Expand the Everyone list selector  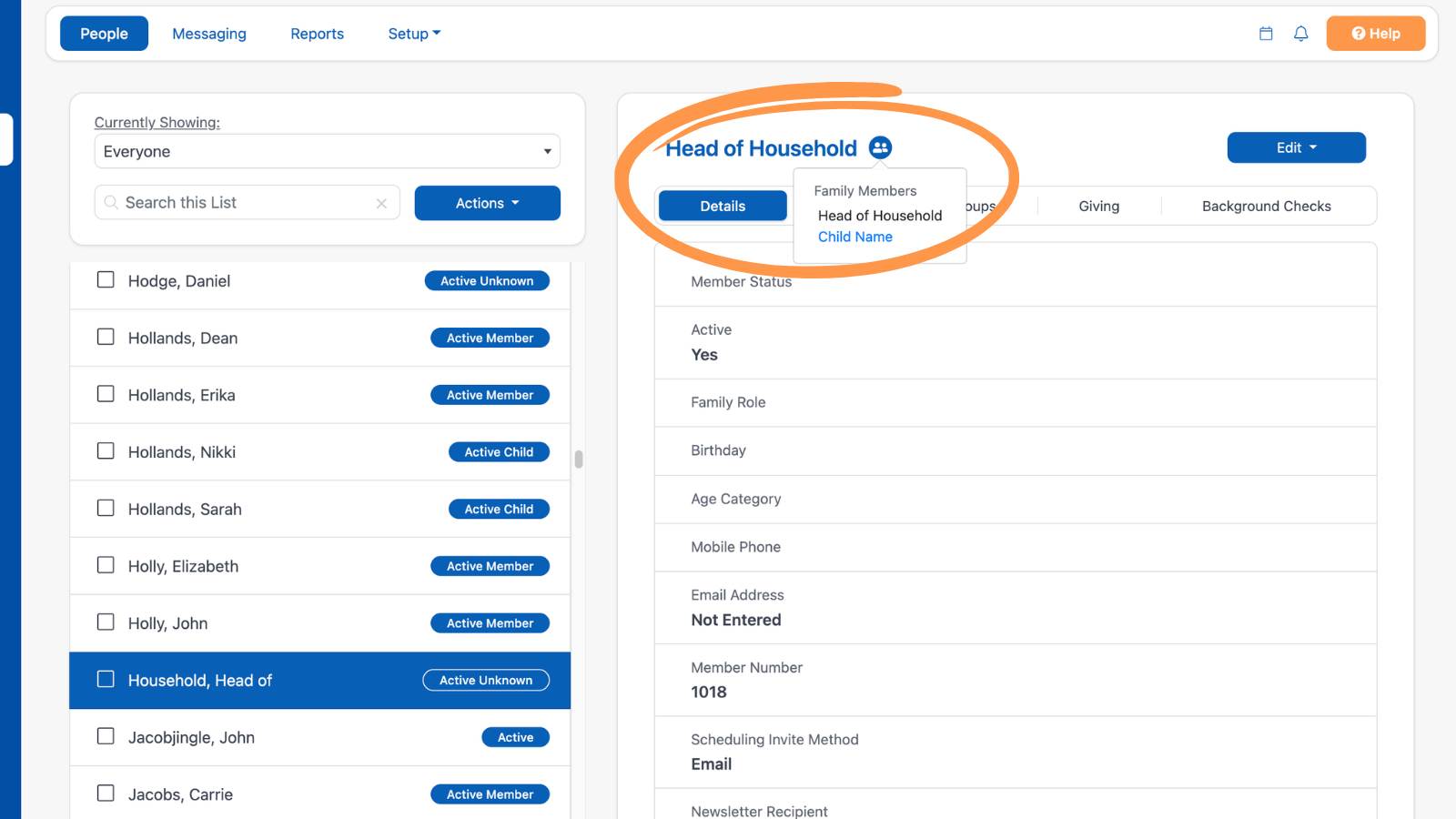coord(328,151)
